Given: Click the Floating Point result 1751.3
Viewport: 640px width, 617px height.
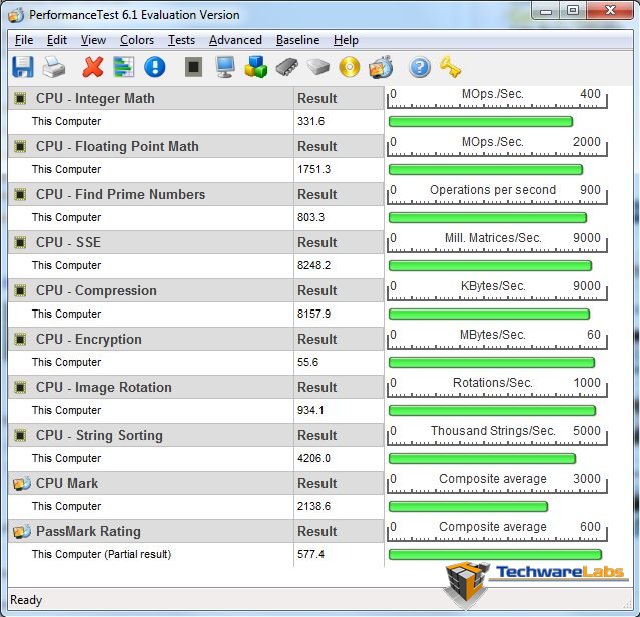Looking at the screenshot, I should [x=314, y=169].
